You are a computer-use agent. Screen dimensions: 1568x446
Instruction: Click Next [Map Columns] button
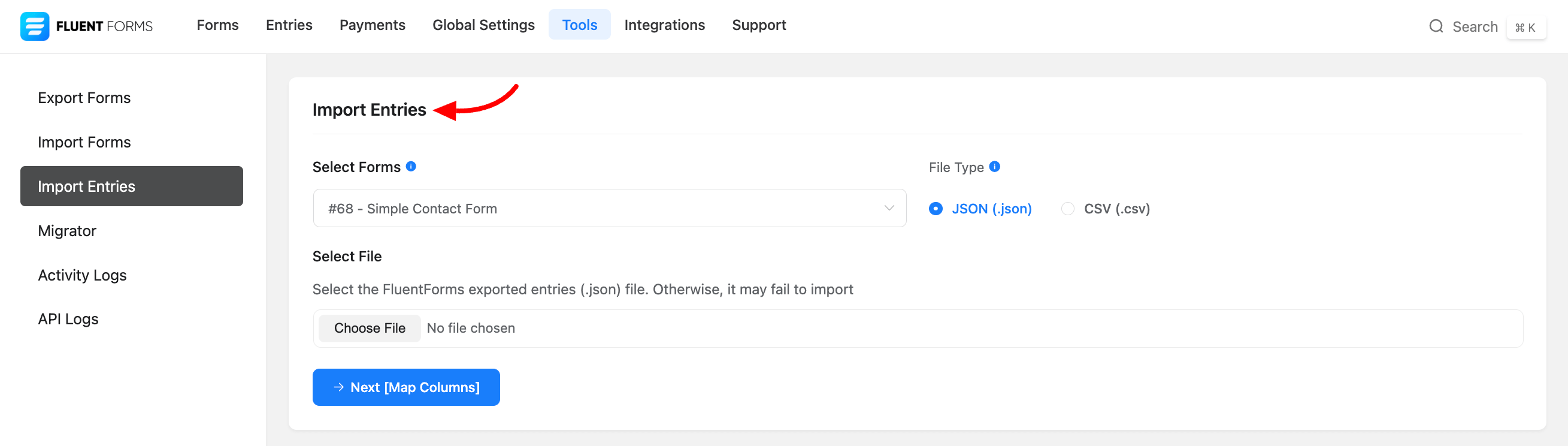pyautogui.click(x=406, y=387)
